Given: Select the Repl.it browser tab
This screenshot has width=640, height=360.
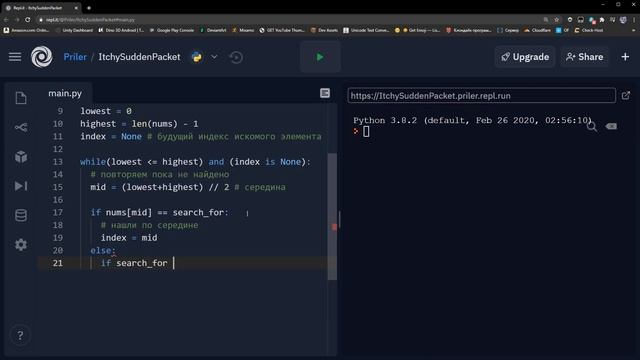Looking at the screenshot, I should click(41, 8).
